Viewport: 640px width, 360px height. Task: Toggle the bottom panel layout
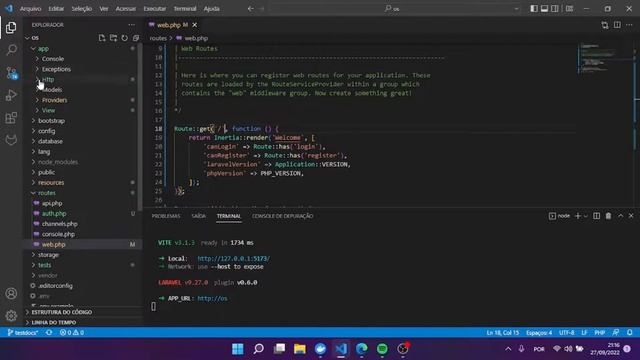[x=544, y=9]
